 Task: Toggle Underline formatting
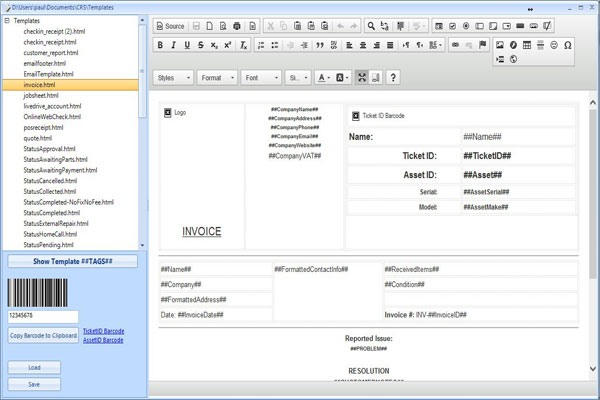click(187, 45)
